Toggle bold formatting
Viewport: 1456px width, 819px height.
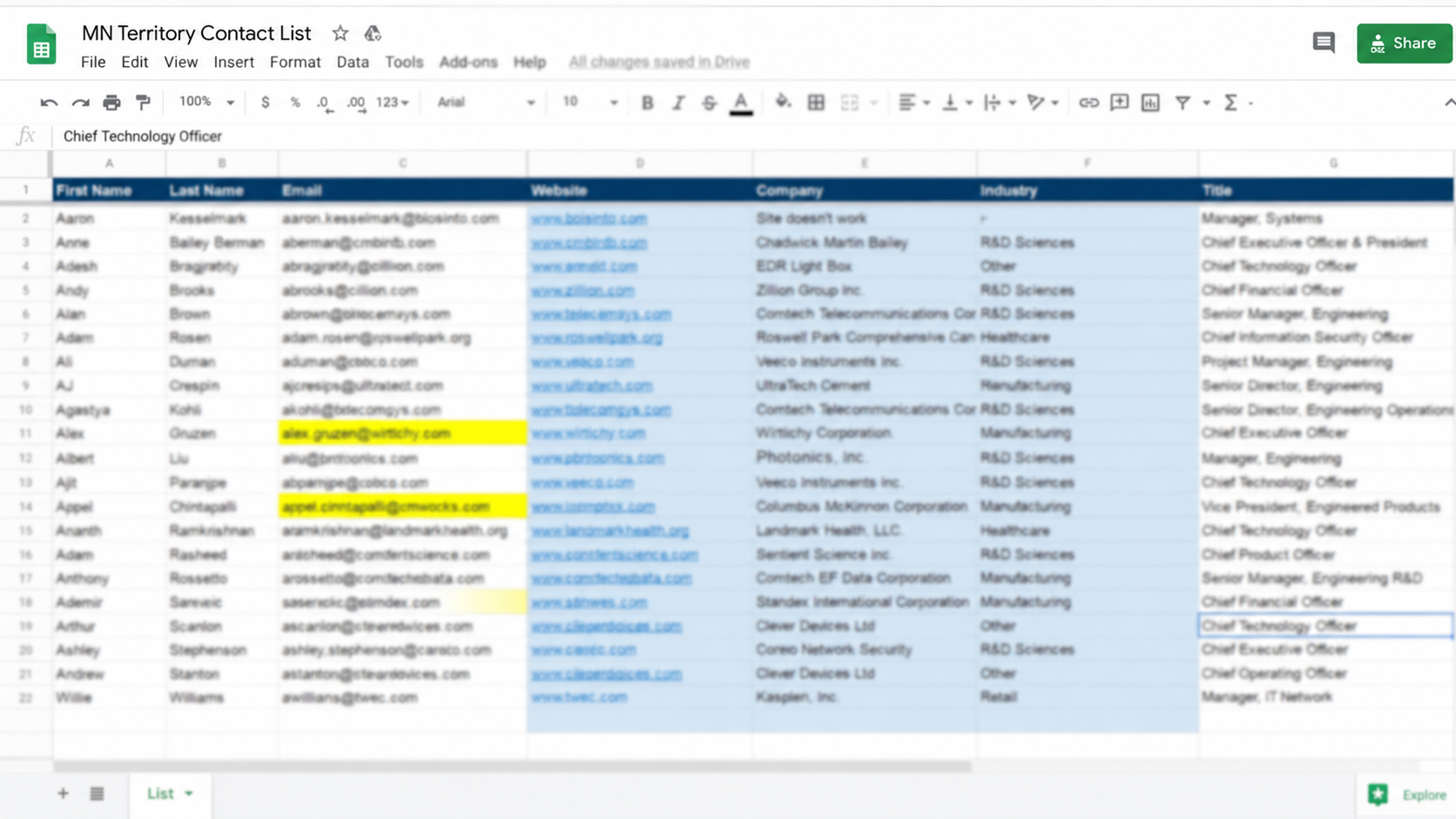click(647, 103)
